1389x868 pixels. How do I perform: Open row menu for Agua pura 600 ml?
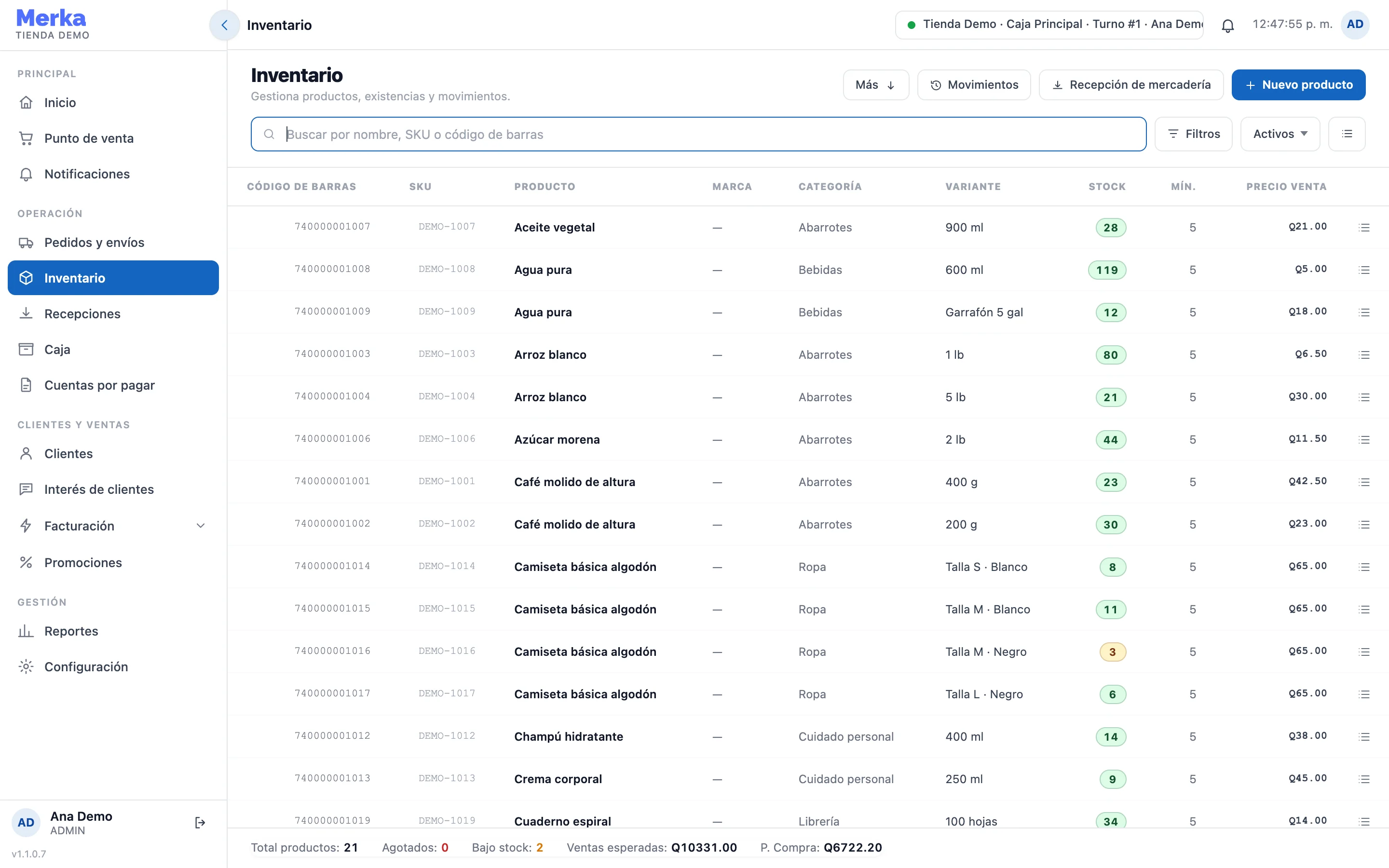coord(1364,271)
